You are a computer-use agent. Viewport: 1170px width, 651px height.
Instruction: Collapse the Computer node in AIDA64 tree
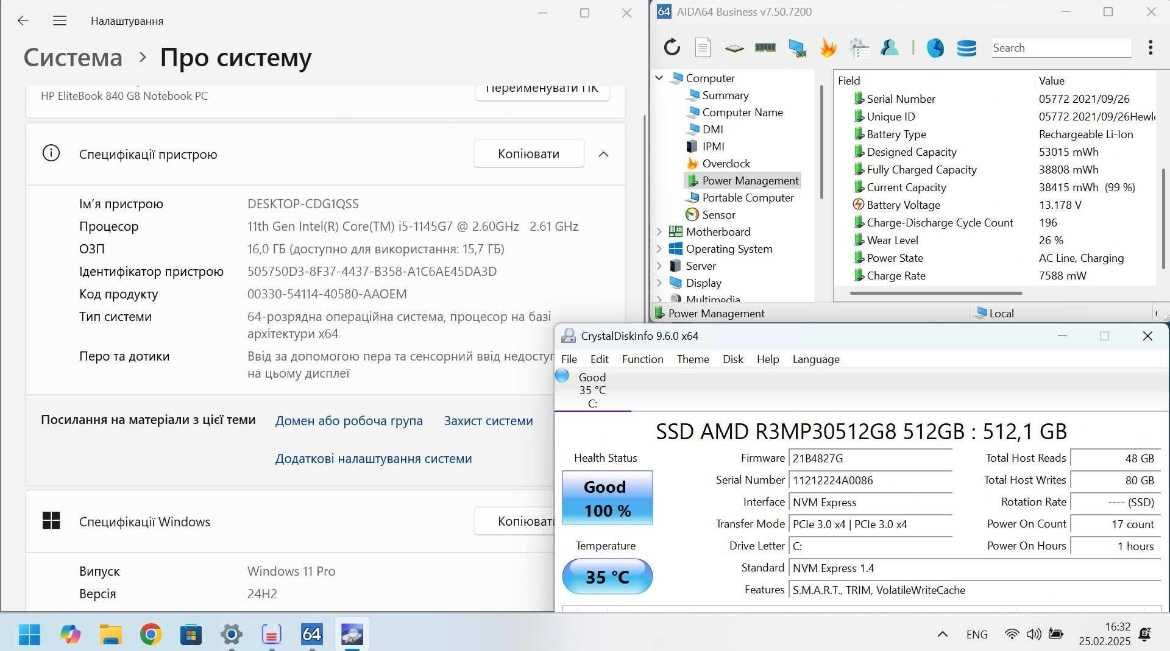pos(659,78)
